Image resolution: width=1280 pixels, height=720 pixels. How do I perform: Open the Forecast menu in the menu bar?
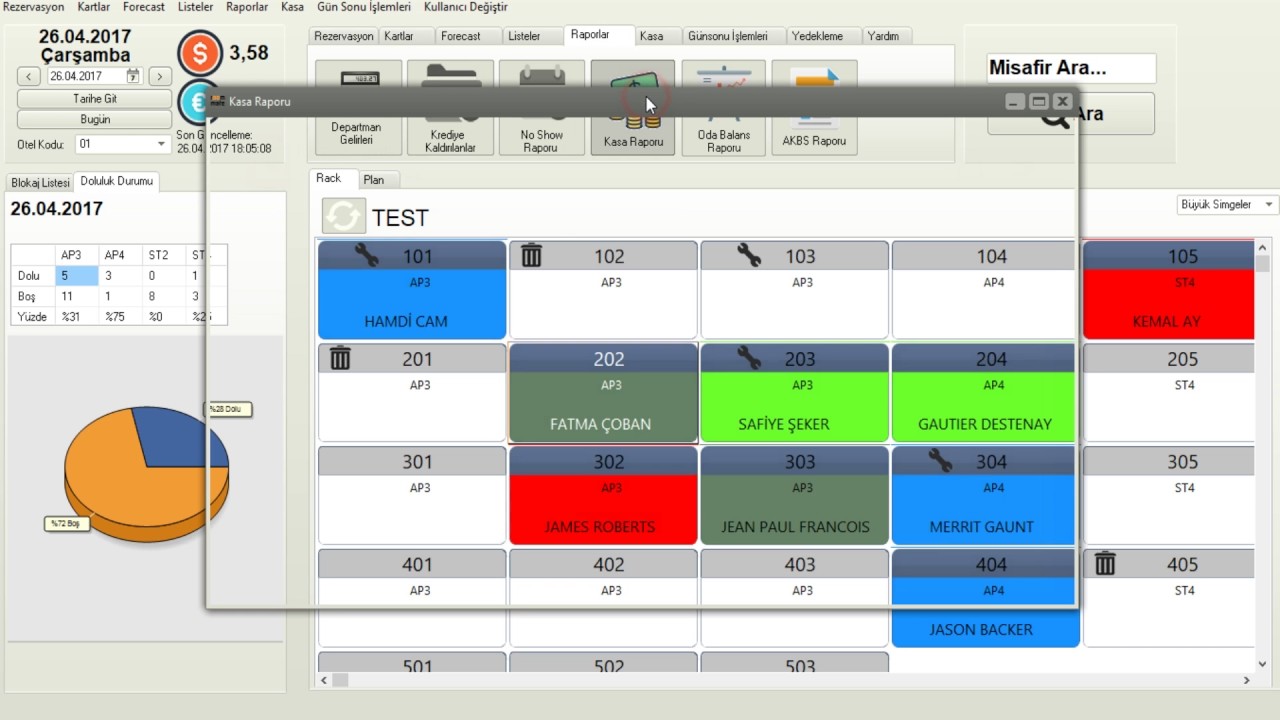pos(144,7)
